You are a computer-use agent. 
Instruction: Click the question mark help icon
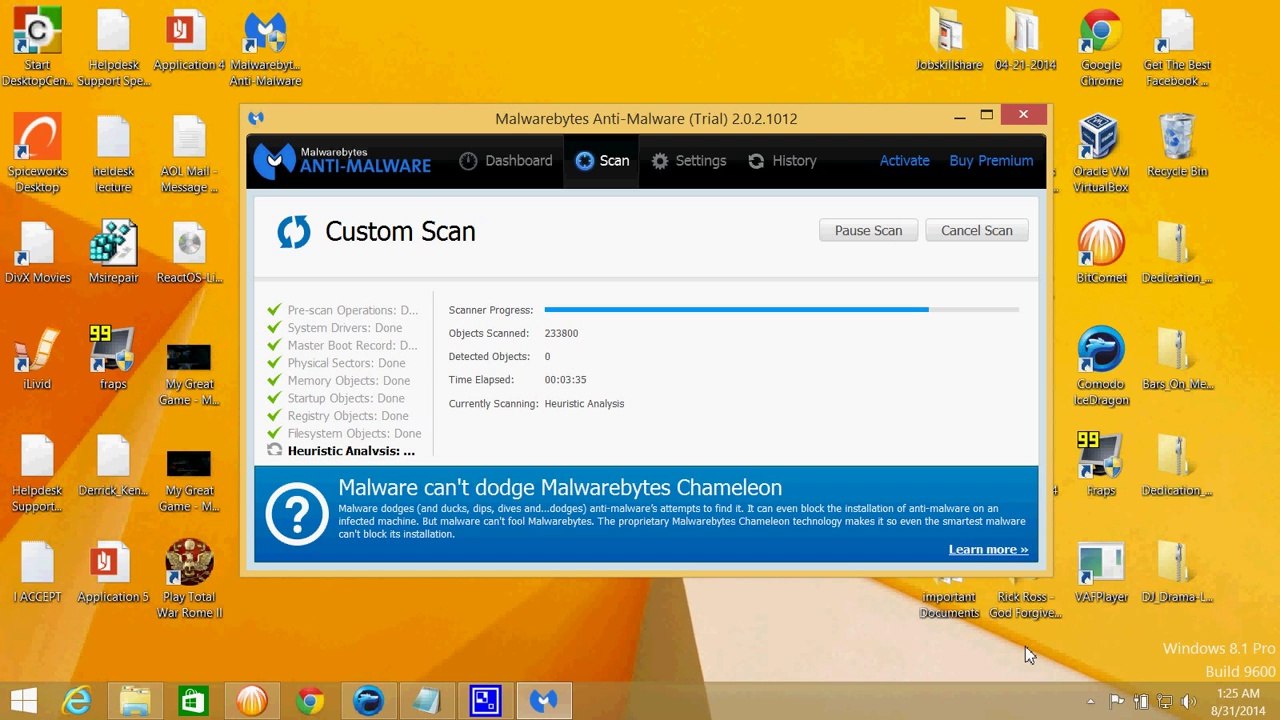click(x=296, y=514)
